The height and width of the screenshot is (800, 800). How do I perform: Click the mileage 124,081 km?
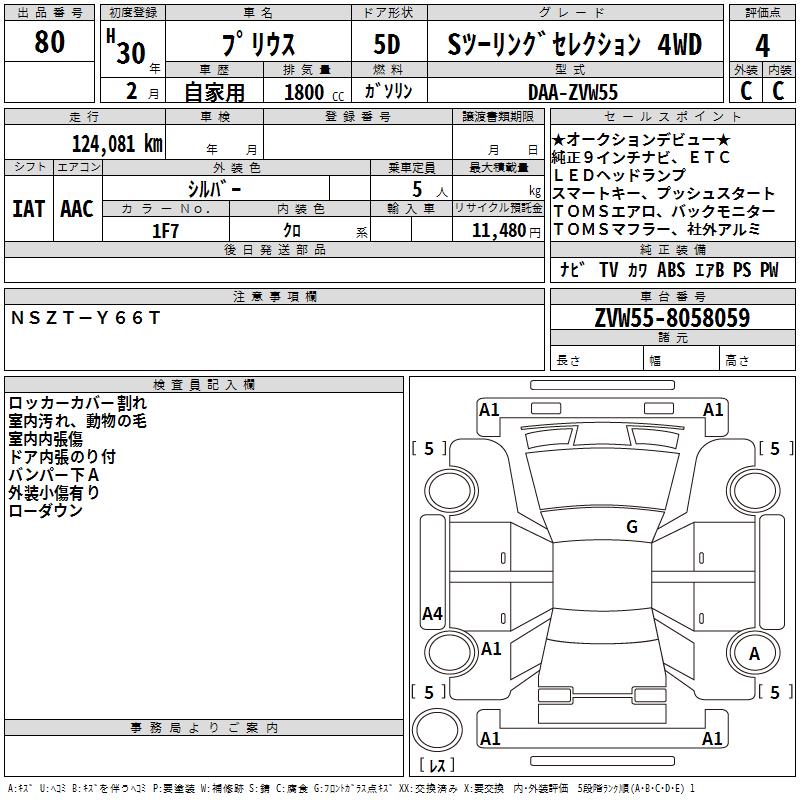(x=117, y=143)
